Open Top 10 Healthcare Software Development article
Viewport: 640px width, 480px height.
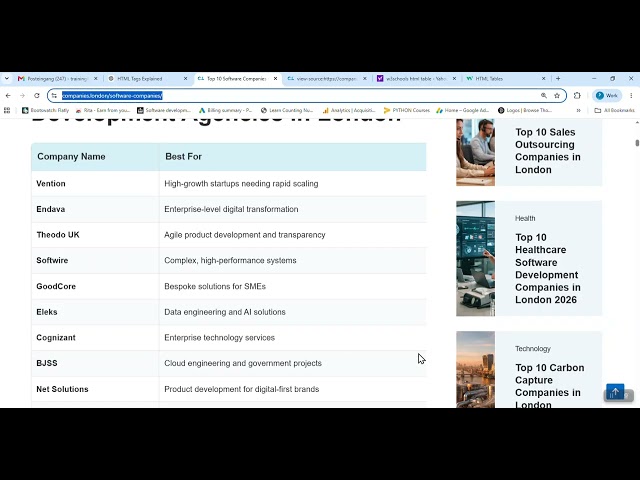pos(547,268)
